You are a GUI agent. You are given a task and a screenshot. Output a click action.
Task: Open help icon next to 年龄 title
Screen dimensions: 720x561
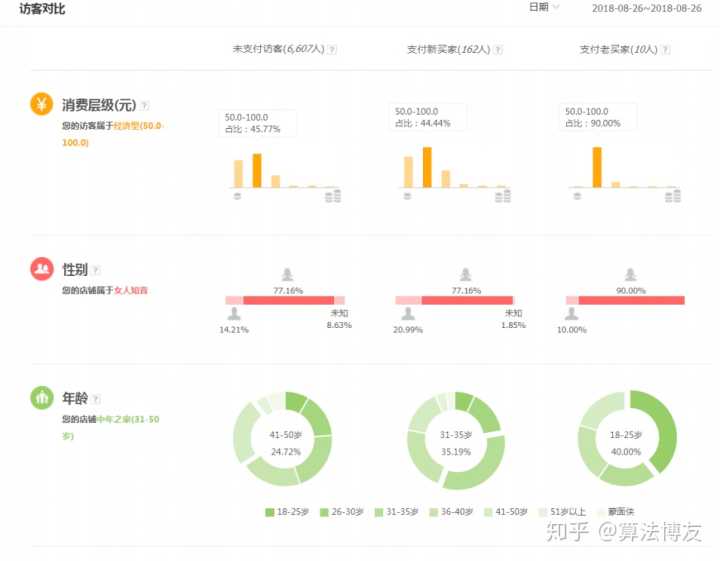click(97, 398)
